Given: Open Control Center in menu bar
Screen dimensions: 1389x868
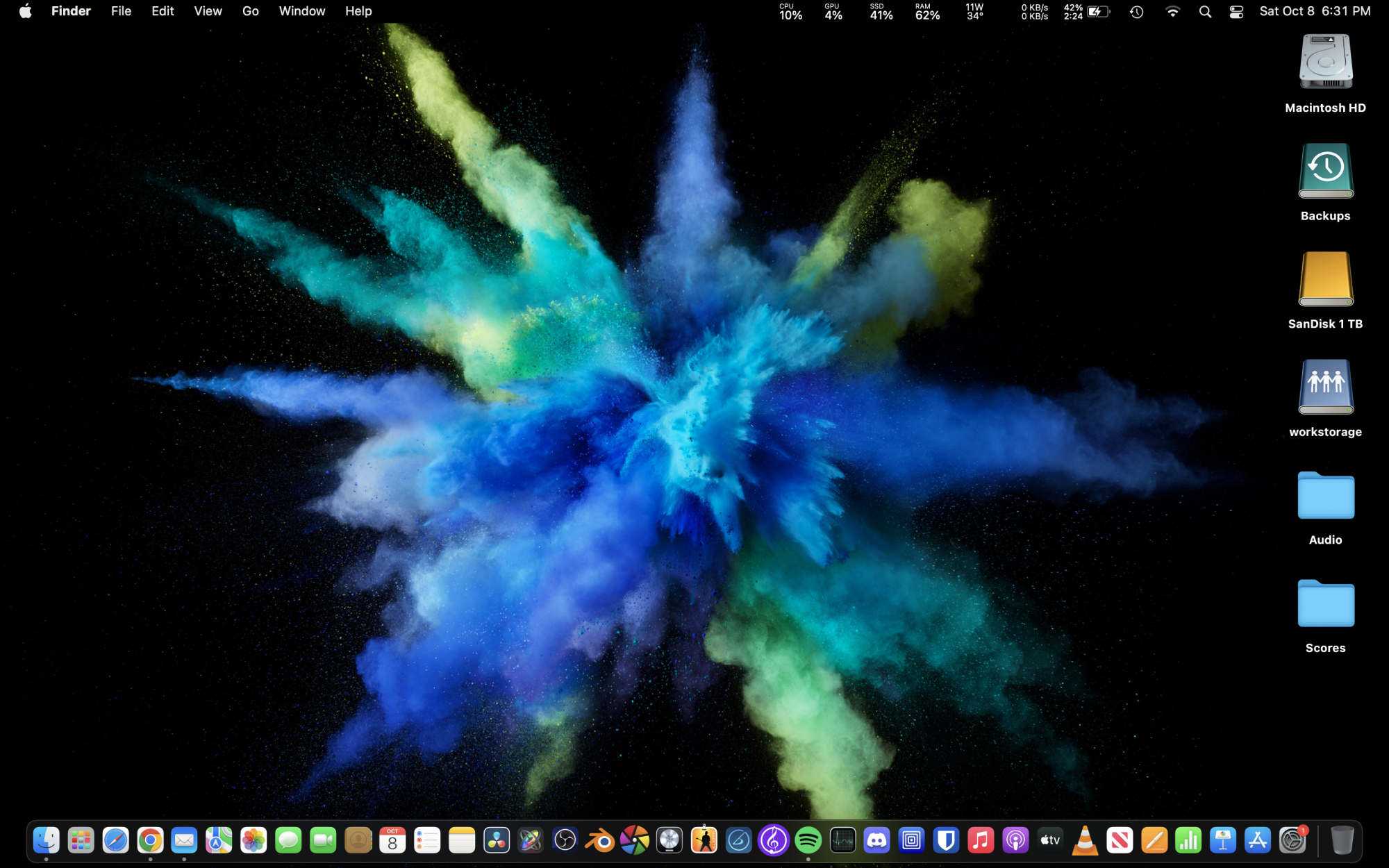Looking at the screenshot, I should tap(1236, 12).
